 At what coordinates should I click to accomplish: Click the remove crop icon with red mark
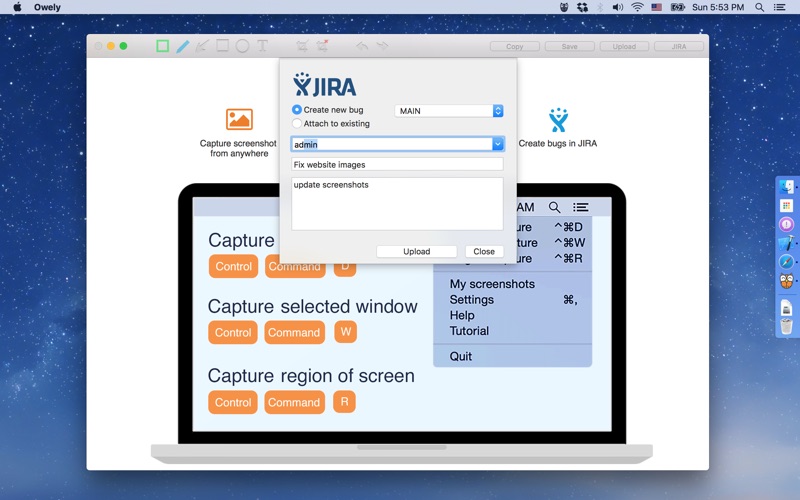(322, 46)
